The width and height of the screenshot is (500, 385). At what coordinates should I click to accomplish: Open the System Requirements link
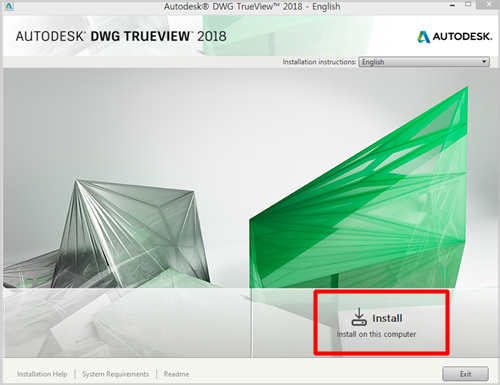coord(115,374)
